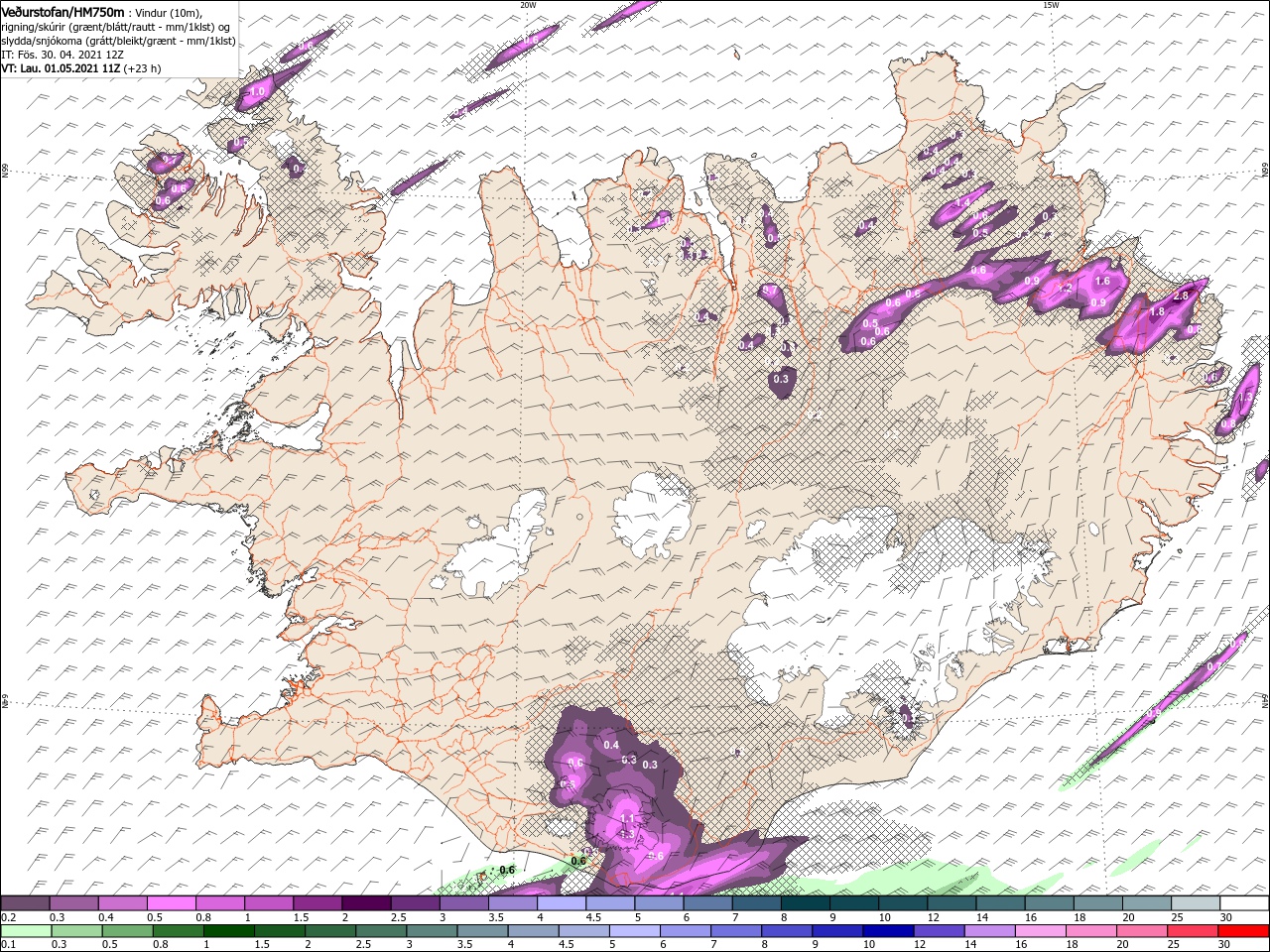This screenshot has width=1270, height=952.
Task: Click the '1.0' snowfall value in the northwest
Action: [259, 91]
